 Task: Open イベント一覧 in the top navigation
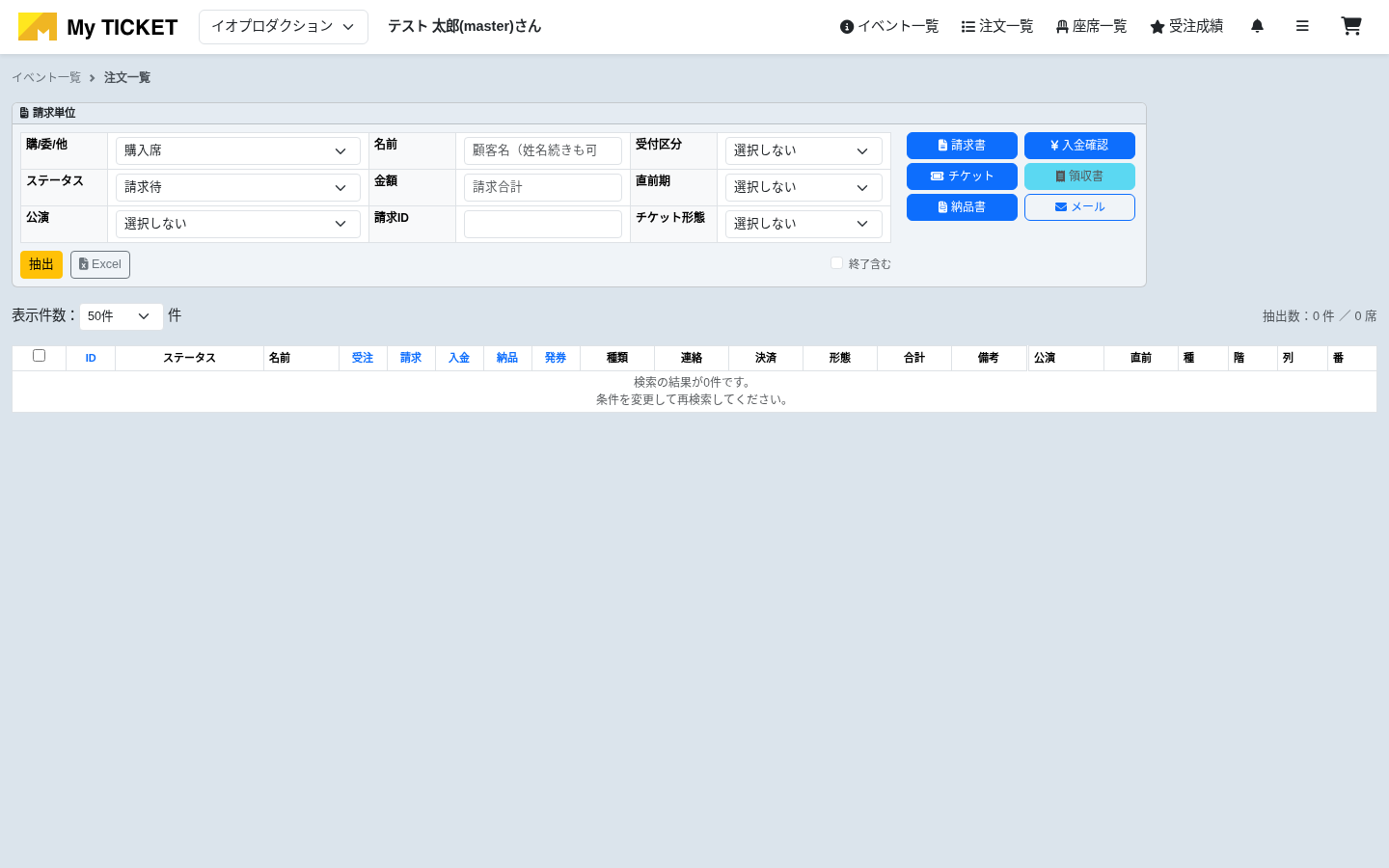889,26
